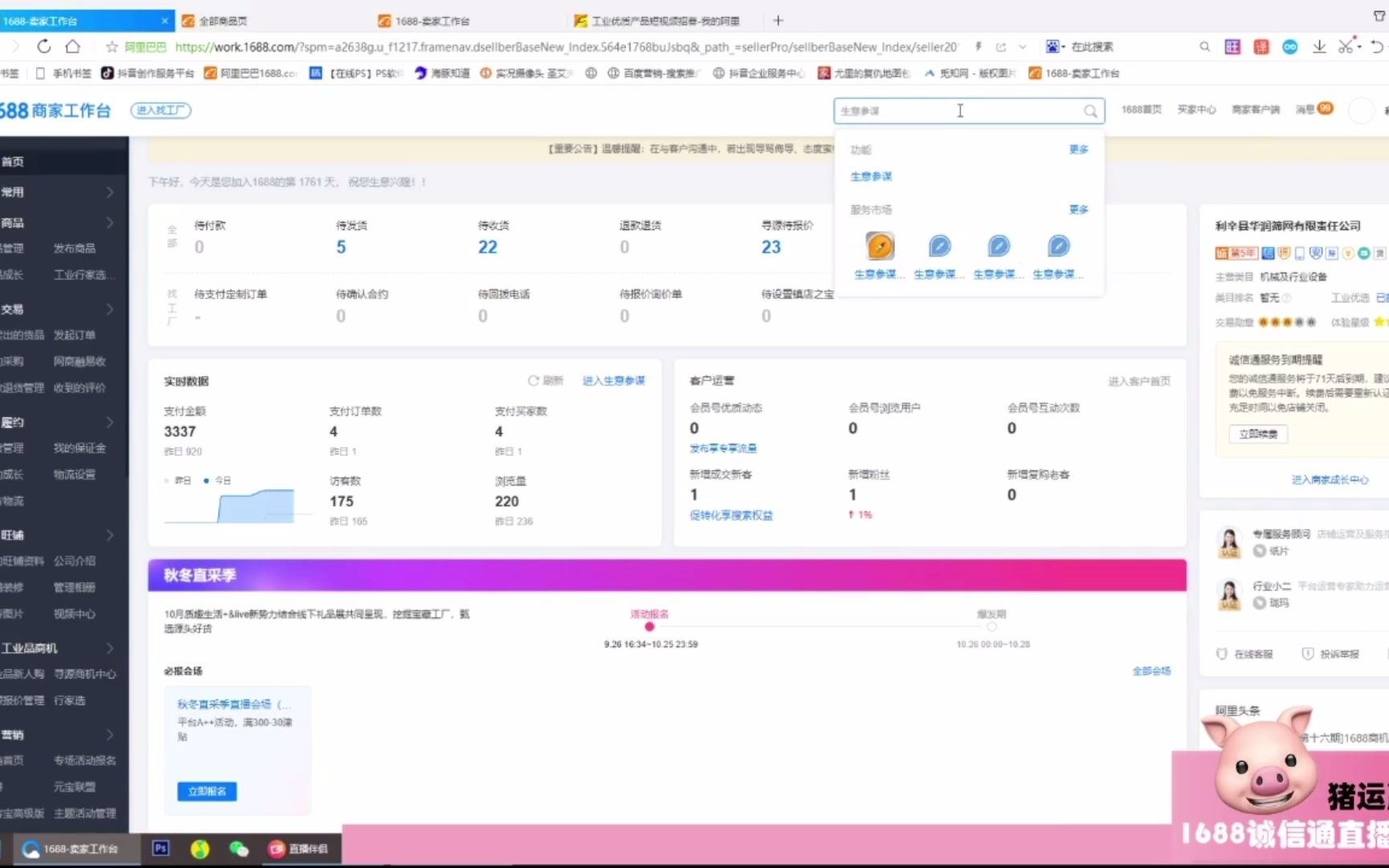
Task: Open the red translate extension icon
Action: click(x=1261, y=47)
